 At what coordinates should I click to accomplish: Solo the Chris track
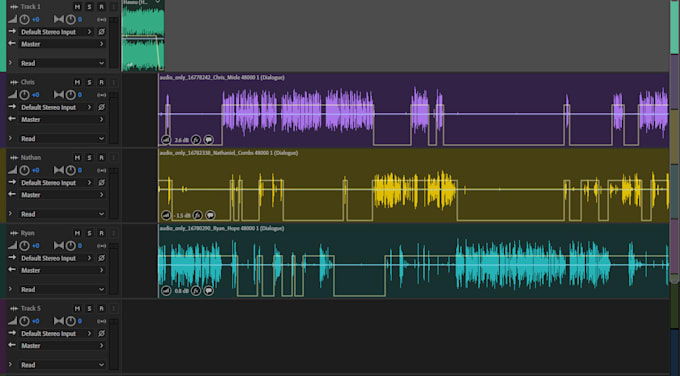pos(89,82)
